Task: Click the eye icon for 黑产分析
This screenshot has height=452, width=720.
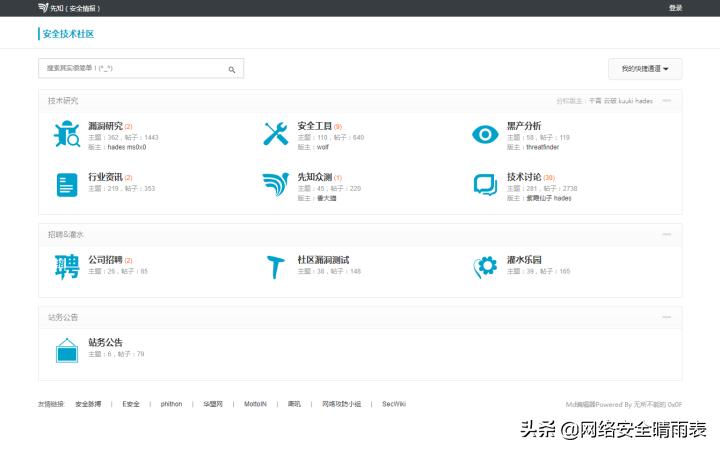Action: [485, 134]
